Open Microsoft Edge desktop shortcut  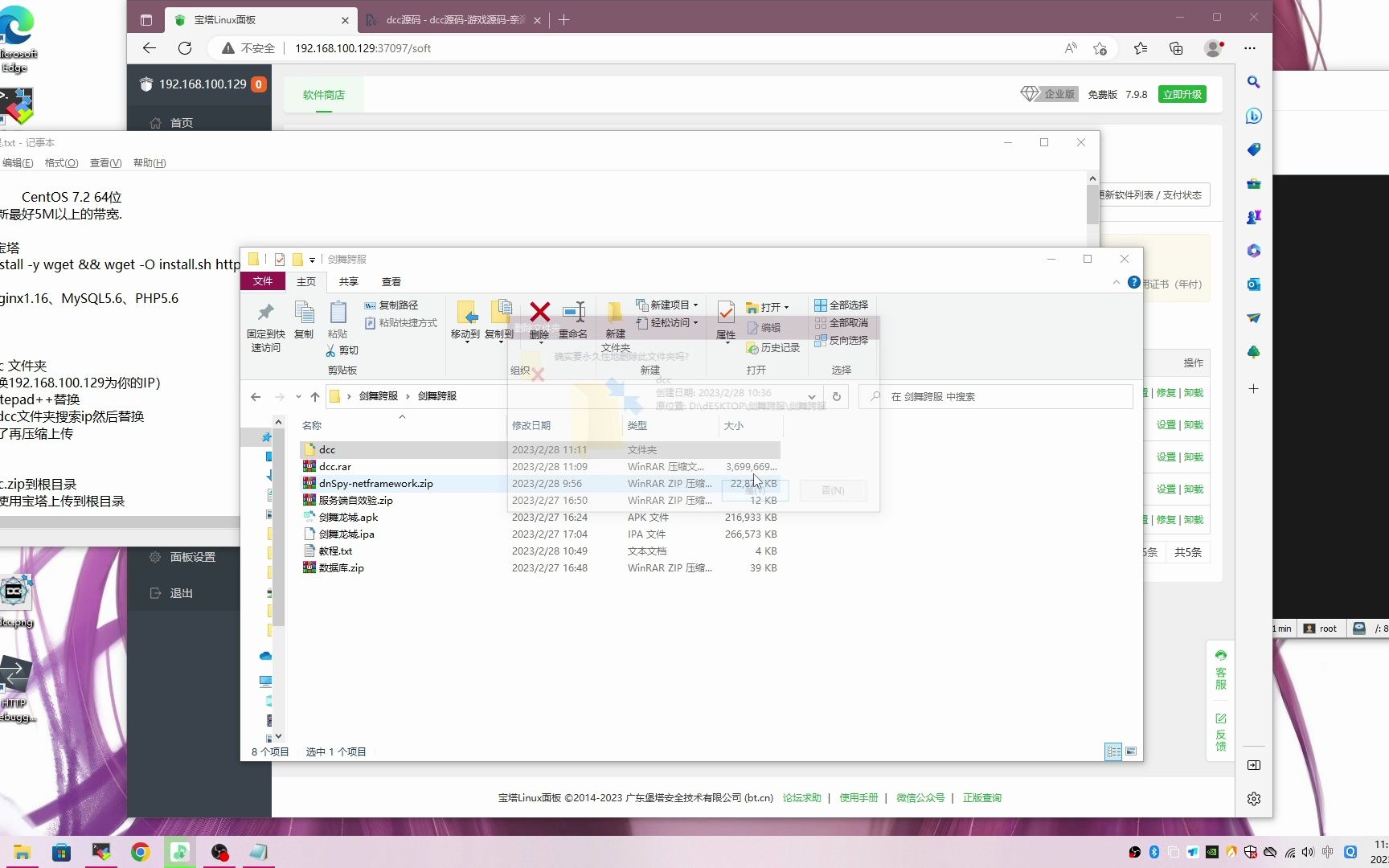pos(16,39)
